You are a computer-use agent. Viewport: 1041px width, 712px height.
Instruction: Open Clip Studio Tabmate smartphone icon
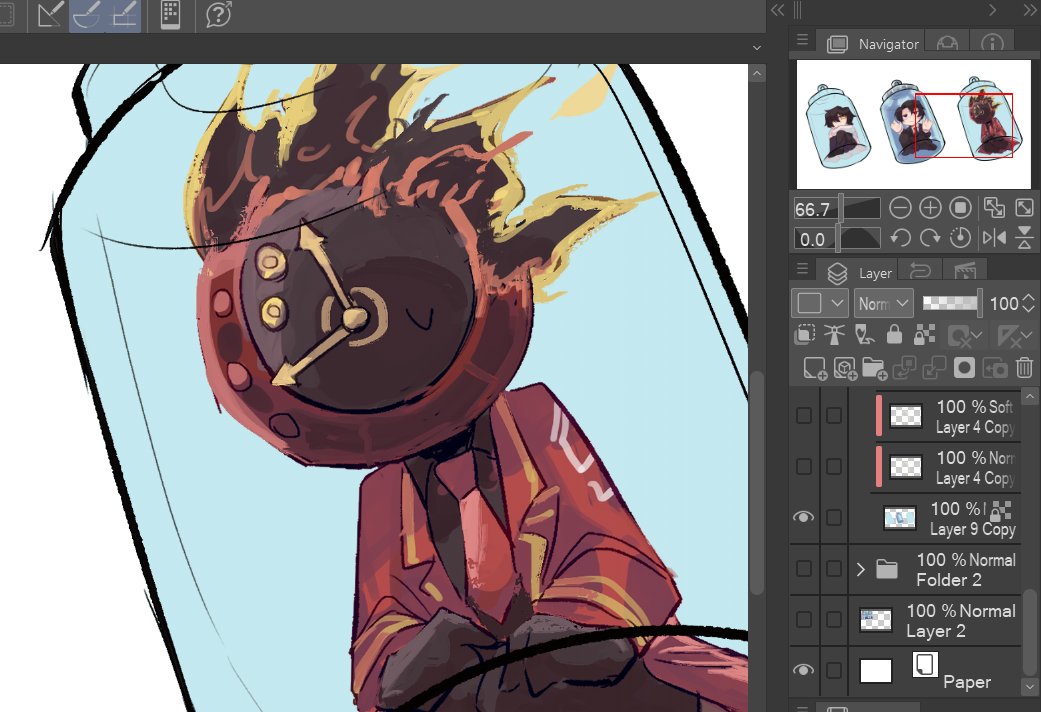[x=171, y=15]
